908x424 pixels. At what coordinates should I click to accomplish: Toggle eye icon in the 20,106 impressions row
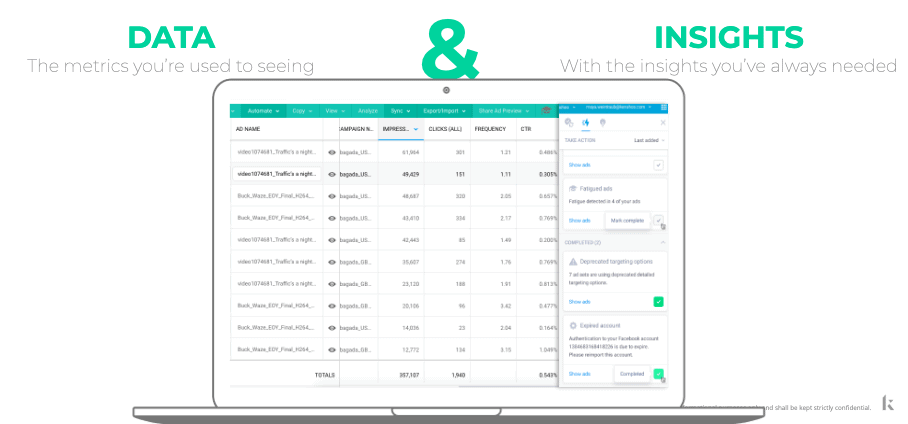pos(332,306)
